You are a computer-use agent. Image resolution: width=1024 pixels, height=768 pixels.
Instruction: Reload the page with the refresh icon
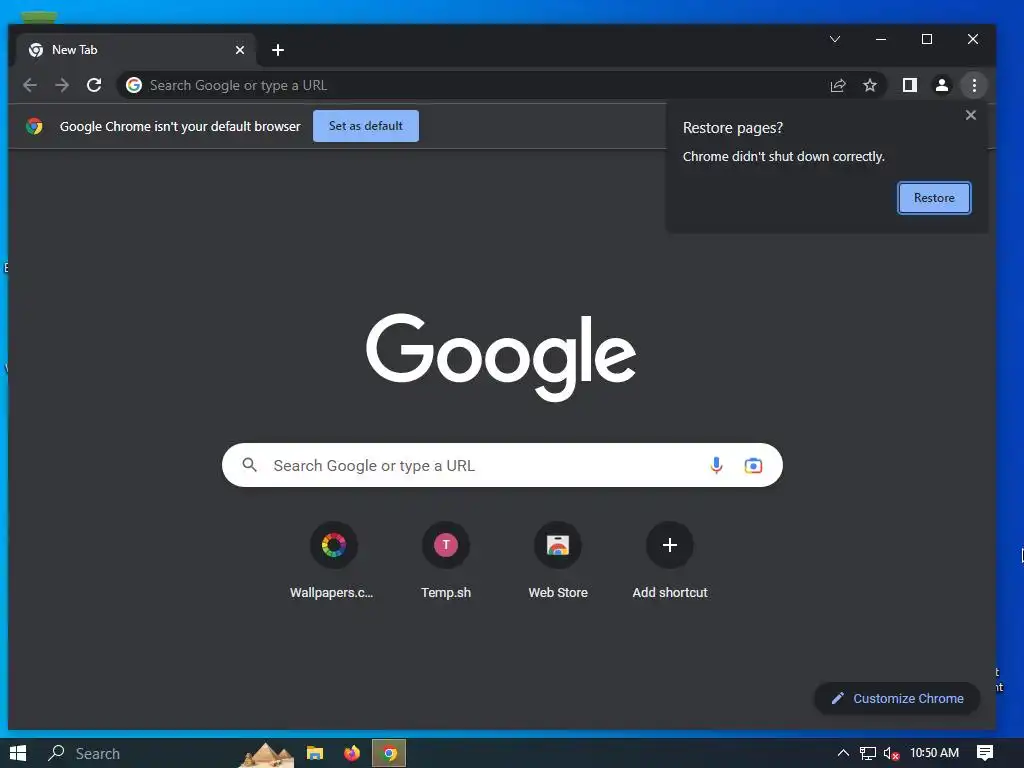coord(94,86)
